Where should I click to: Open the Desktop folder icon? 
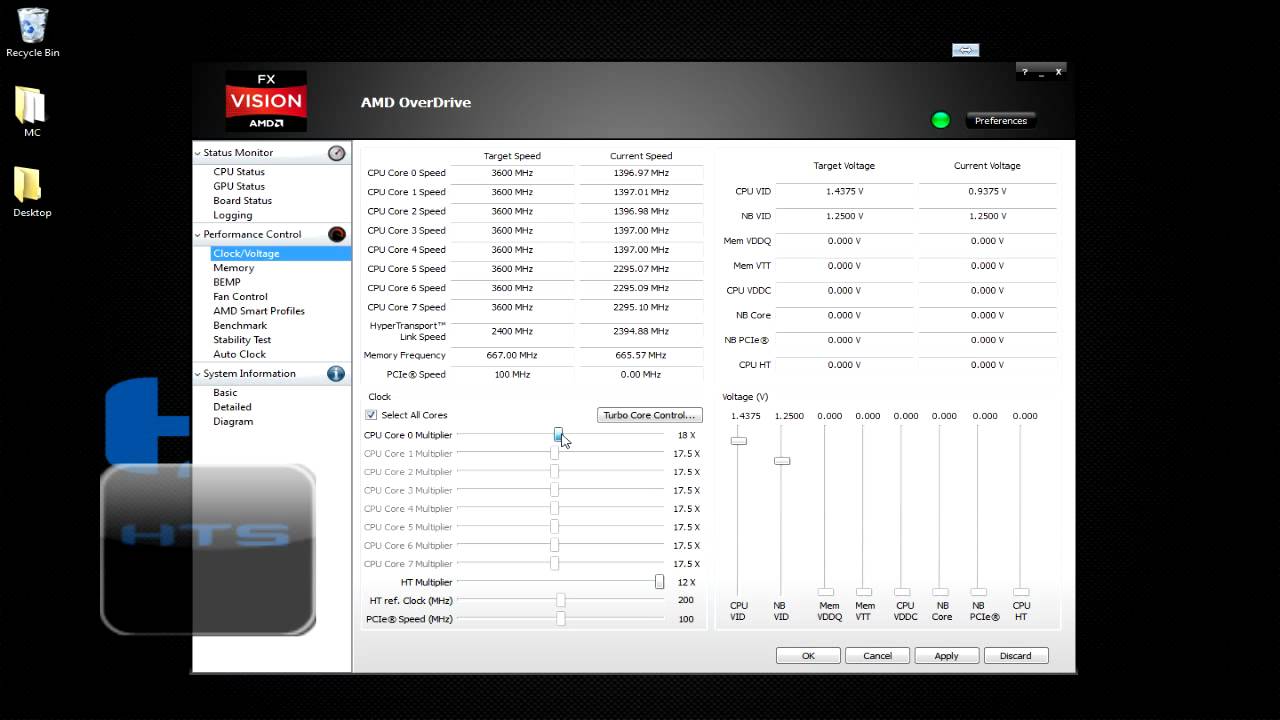[x=32, y=192]
